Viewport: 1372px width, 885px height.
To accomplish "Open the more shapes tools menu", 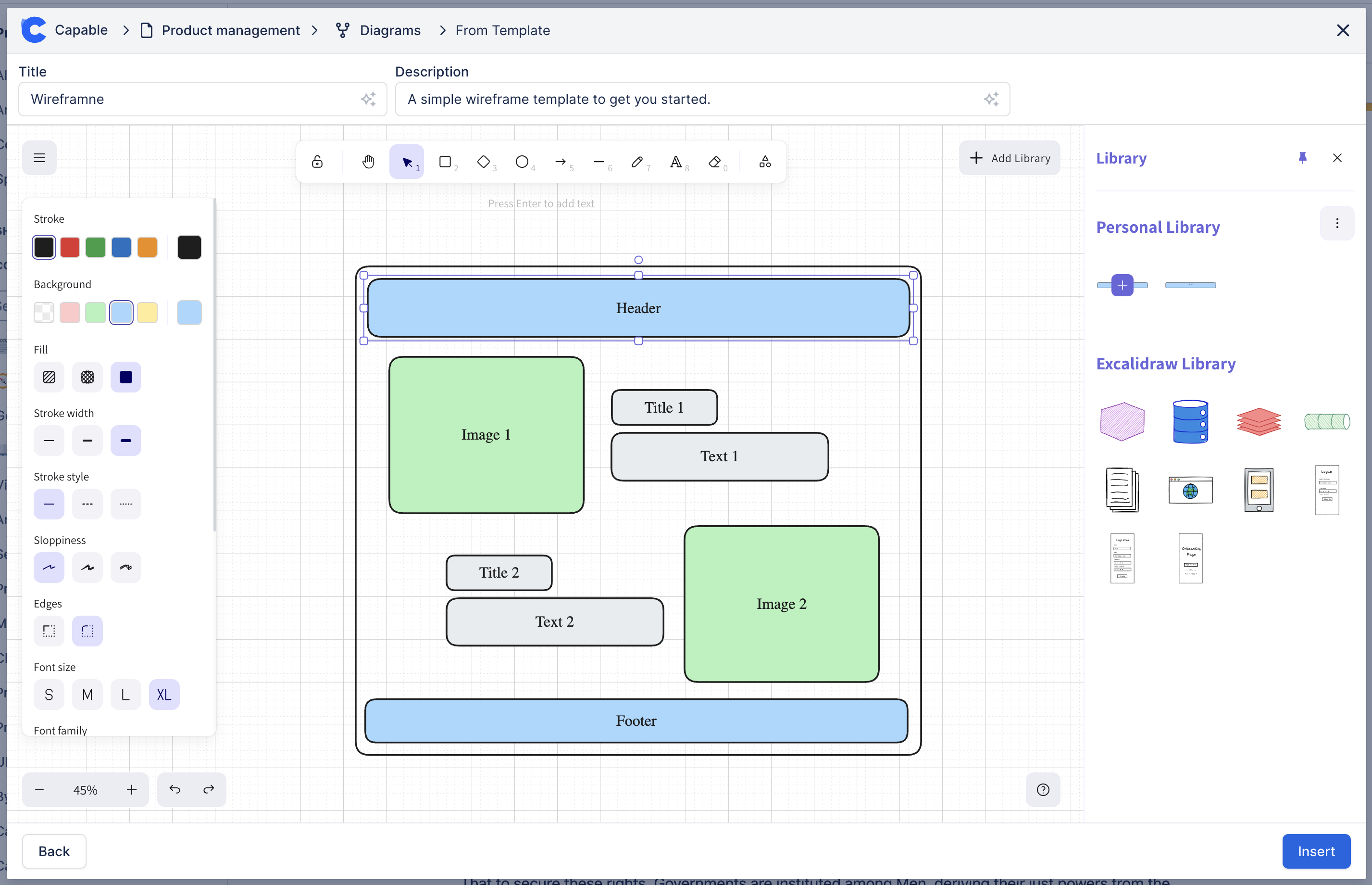I will (764, 162).
